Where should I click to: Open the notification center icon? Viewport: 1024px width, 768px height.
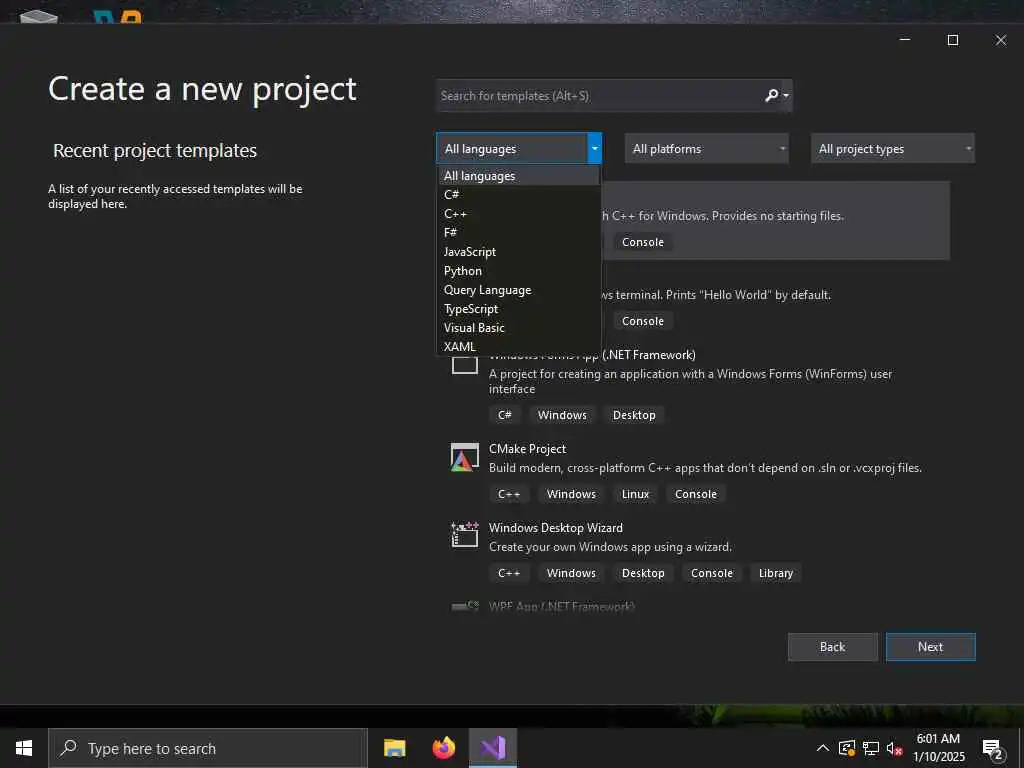pyautogui.click(x=993, y=748)
